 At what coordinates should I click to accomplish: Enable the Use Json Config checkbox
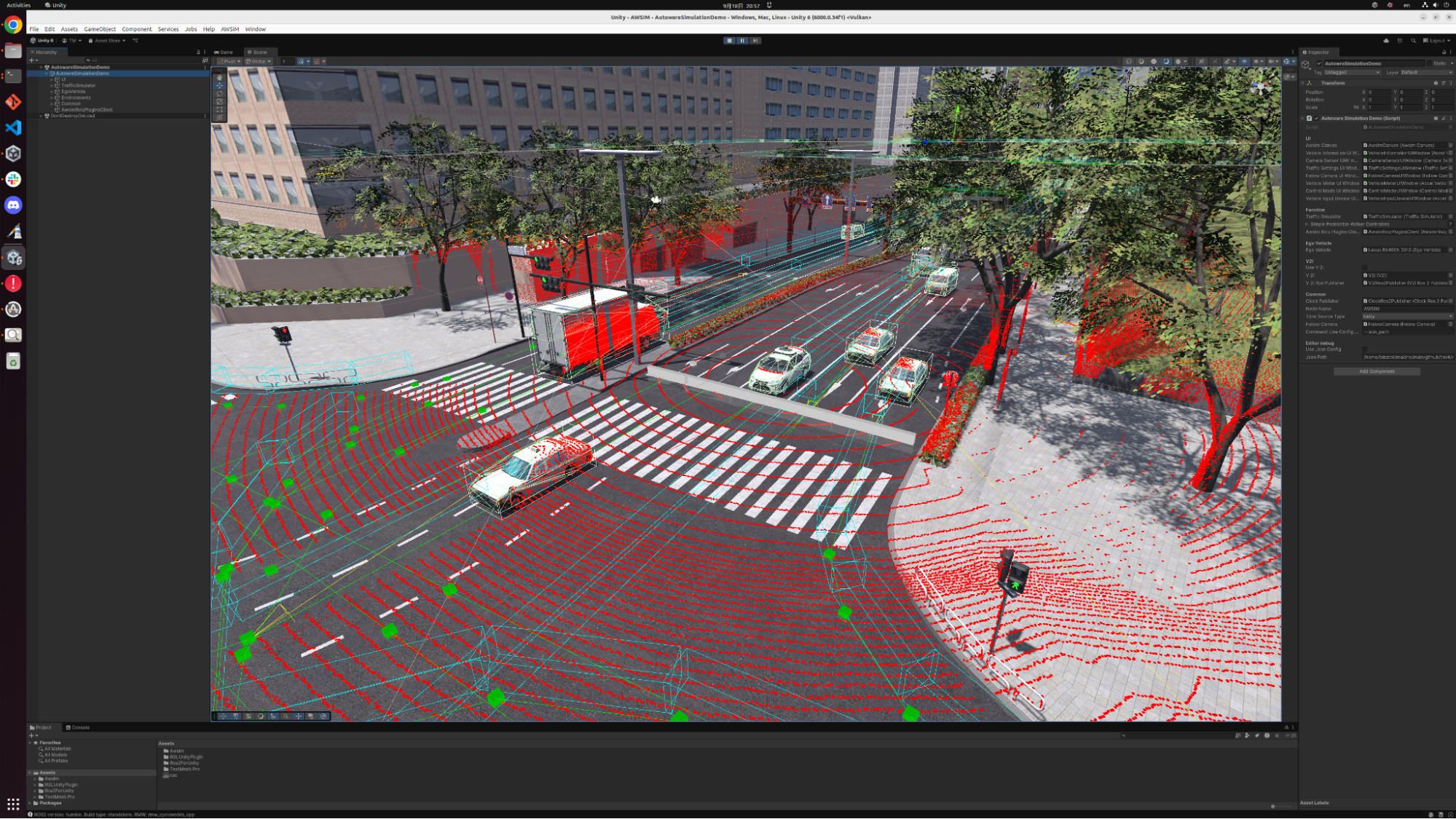(1365, 349)
